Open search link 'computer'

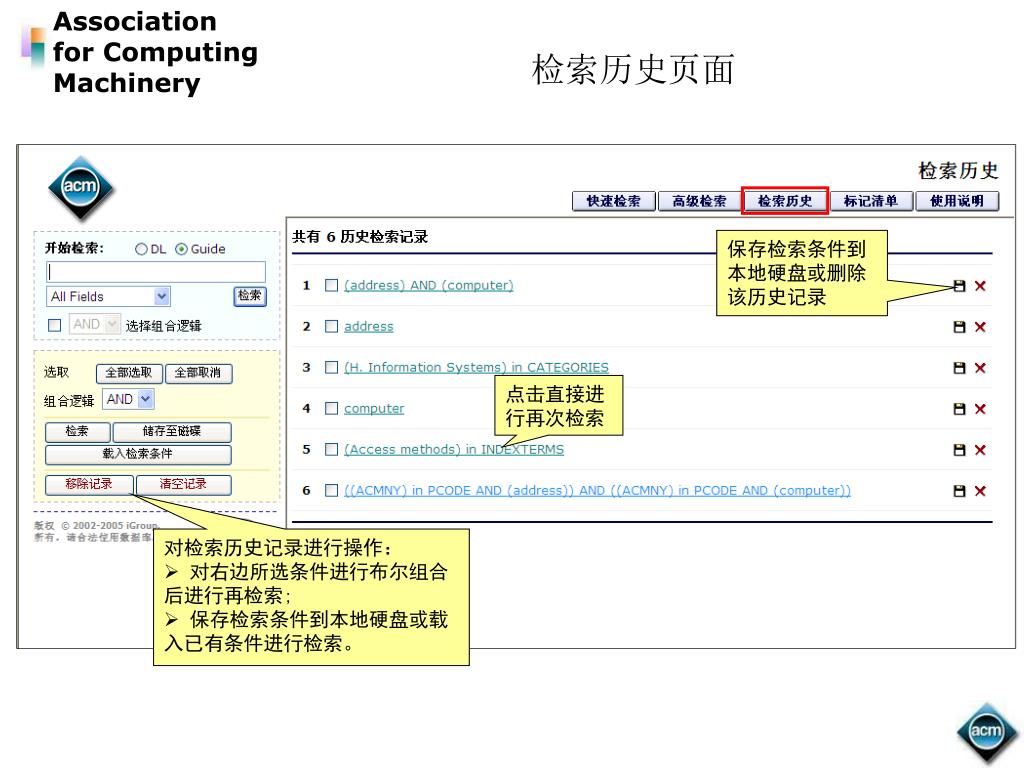pyautogui.click(x=374, y=408)
